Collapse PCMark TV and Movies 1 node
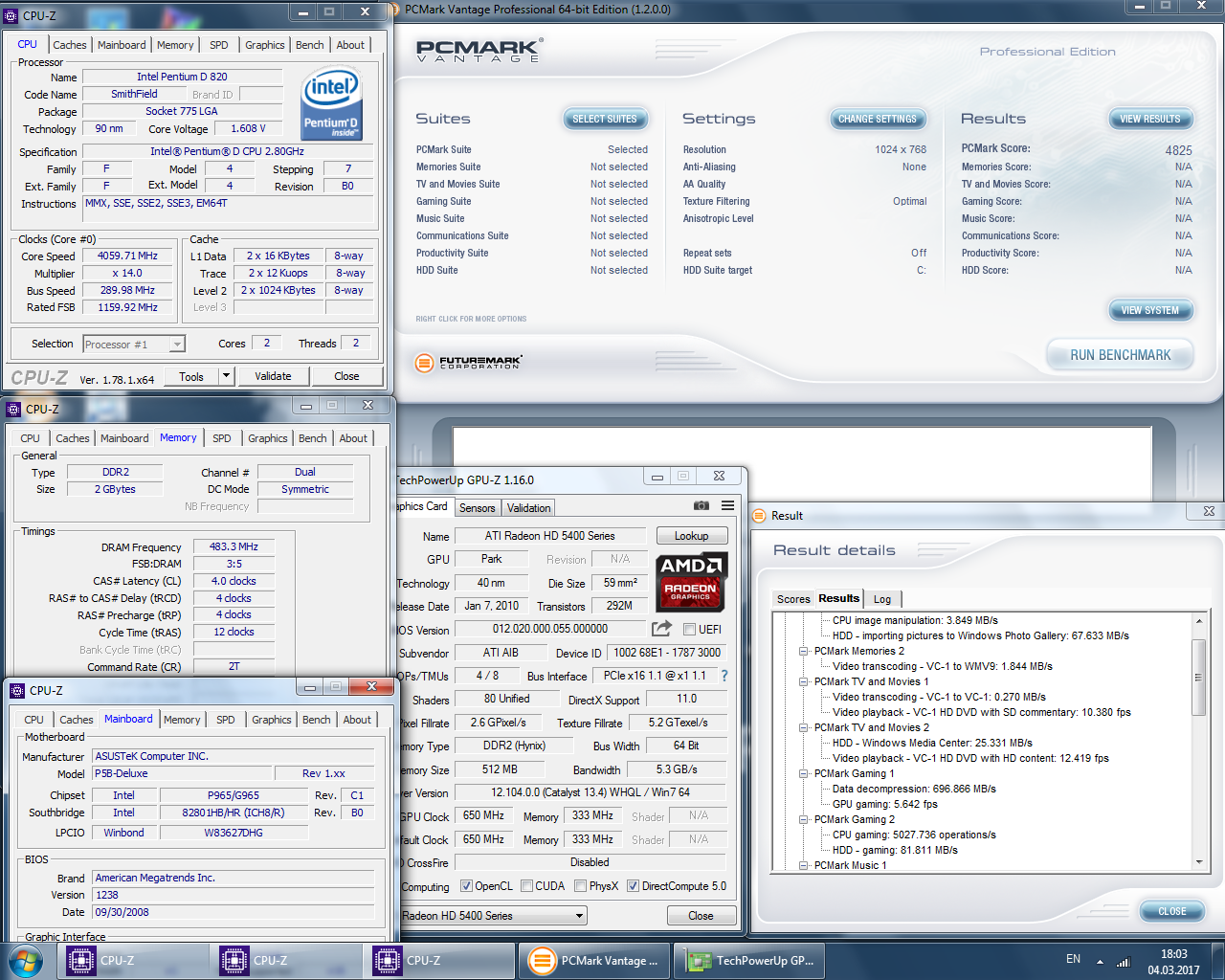Screen dimensions: 1225x980 (804, 681)
